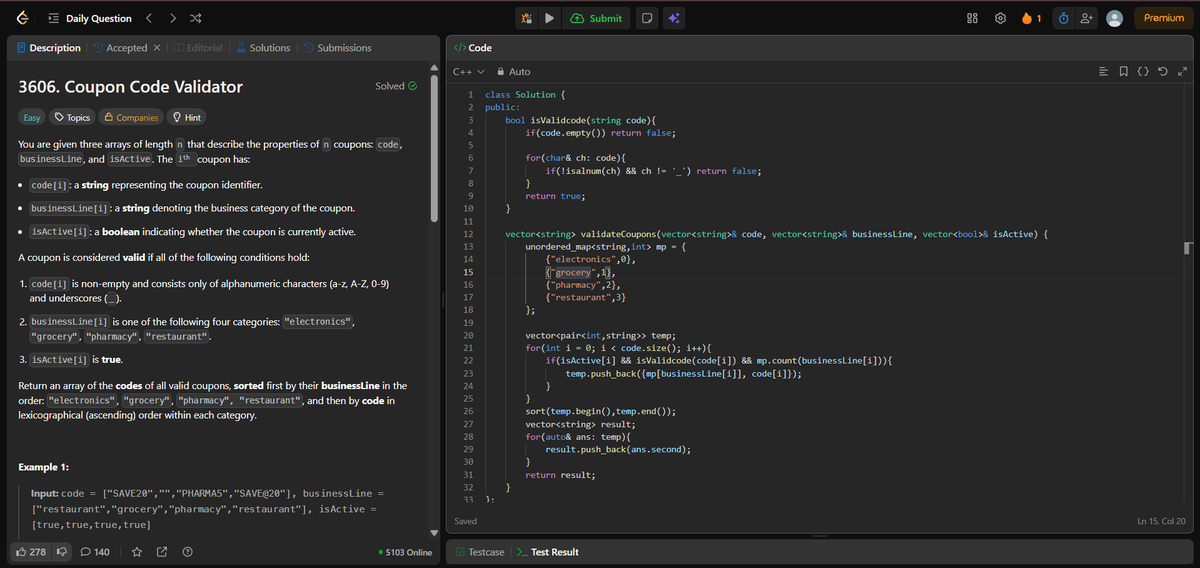The height and width of the screenshot is (568, 1200).
Task: Click the 5103 Online indicator
Action: (406, 552)
